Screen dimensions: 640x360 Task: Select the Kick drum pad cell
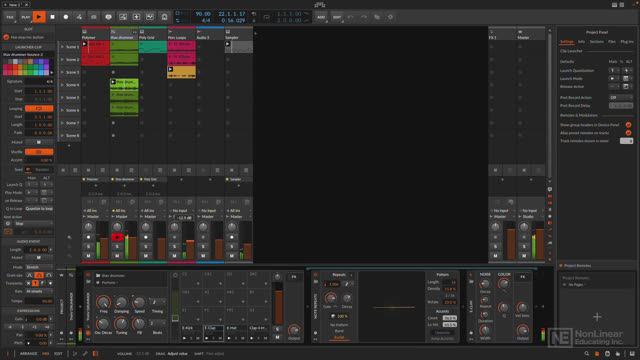191,333
